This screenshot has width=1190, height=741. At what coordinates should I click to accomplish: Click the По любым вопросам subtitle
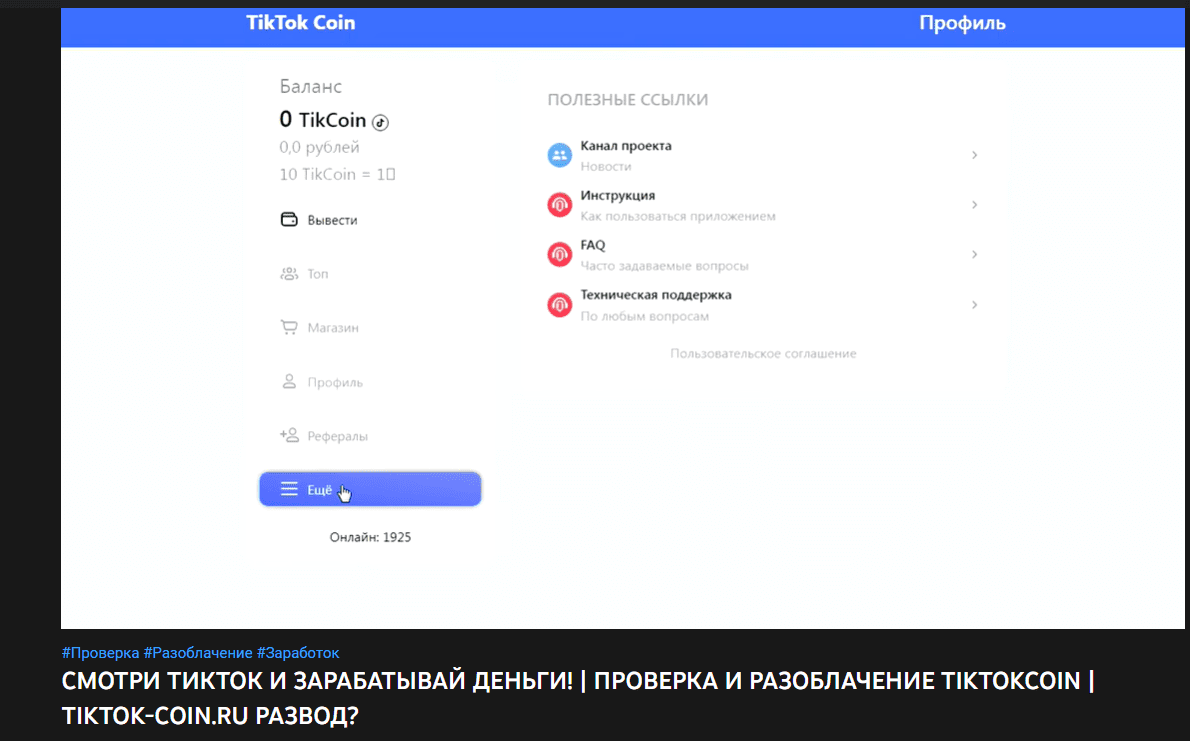click(x=645, y=317)
